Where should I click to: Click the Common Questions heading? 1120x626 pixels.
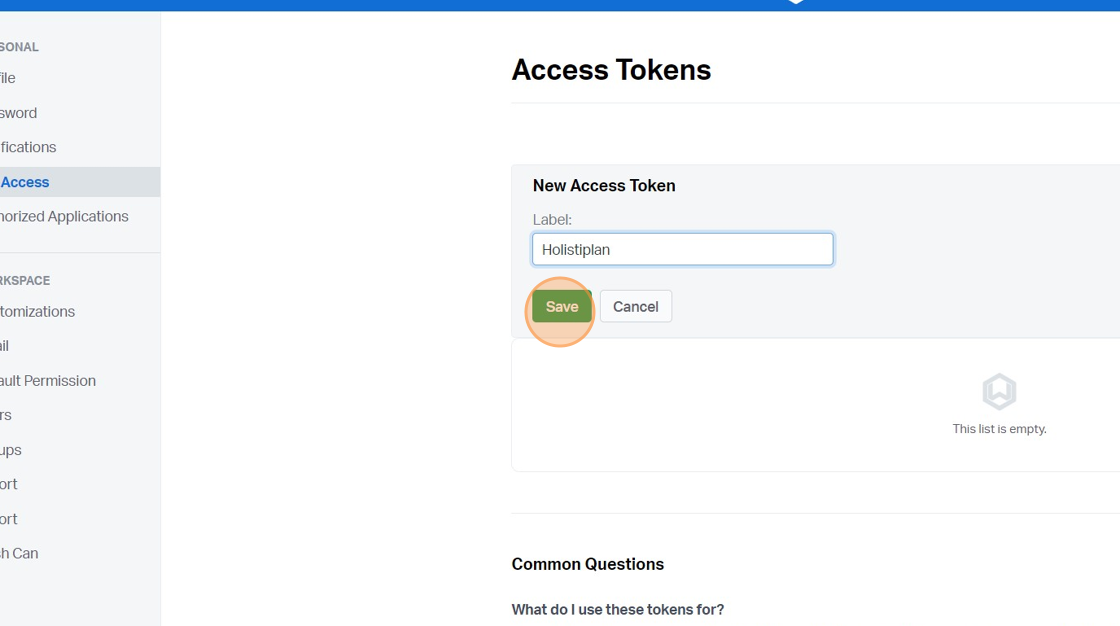click(587, 564)
